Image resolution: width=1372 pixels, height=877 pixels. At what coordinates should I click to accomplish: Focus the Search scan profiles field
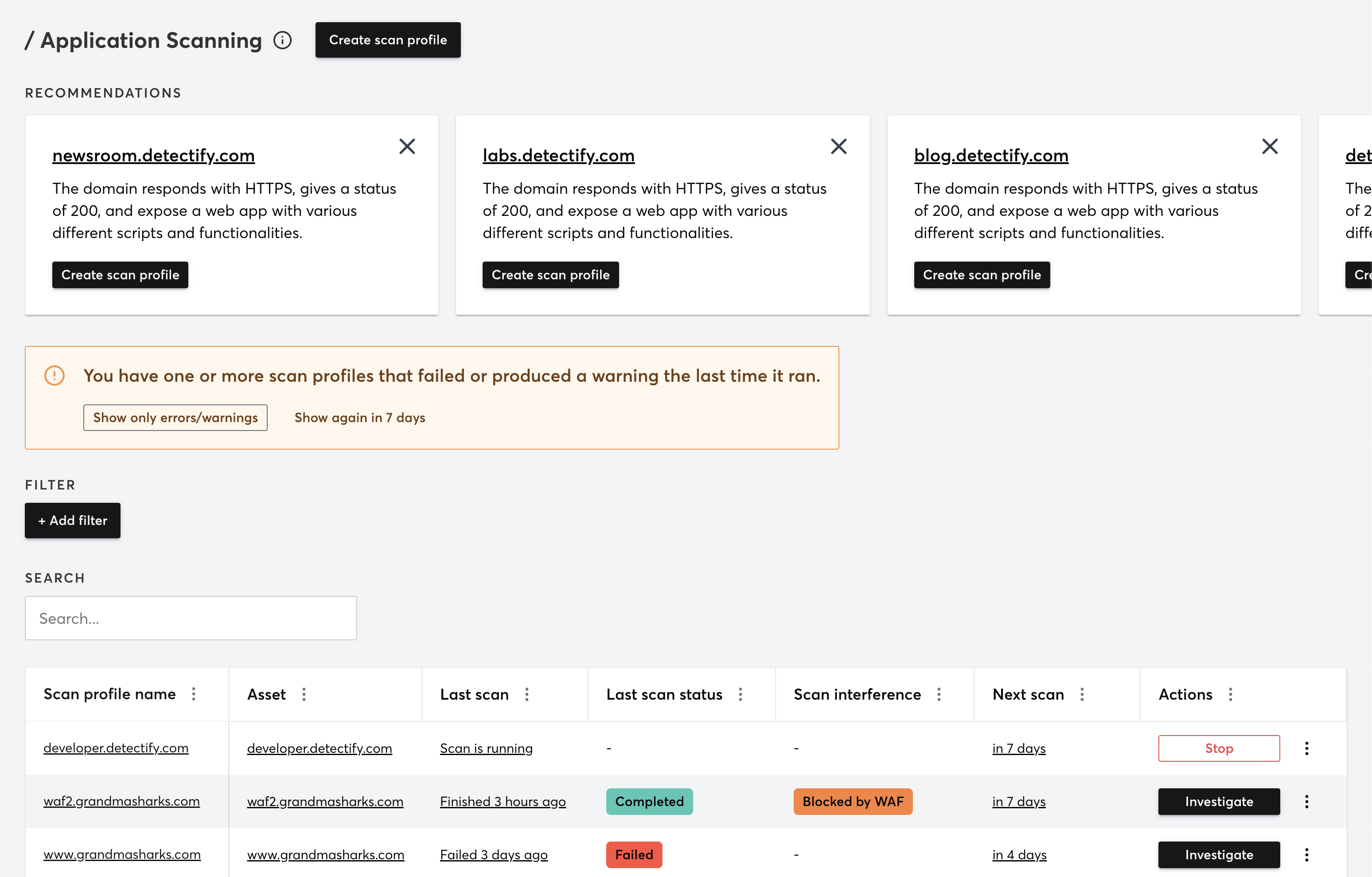tap(190, 618)
